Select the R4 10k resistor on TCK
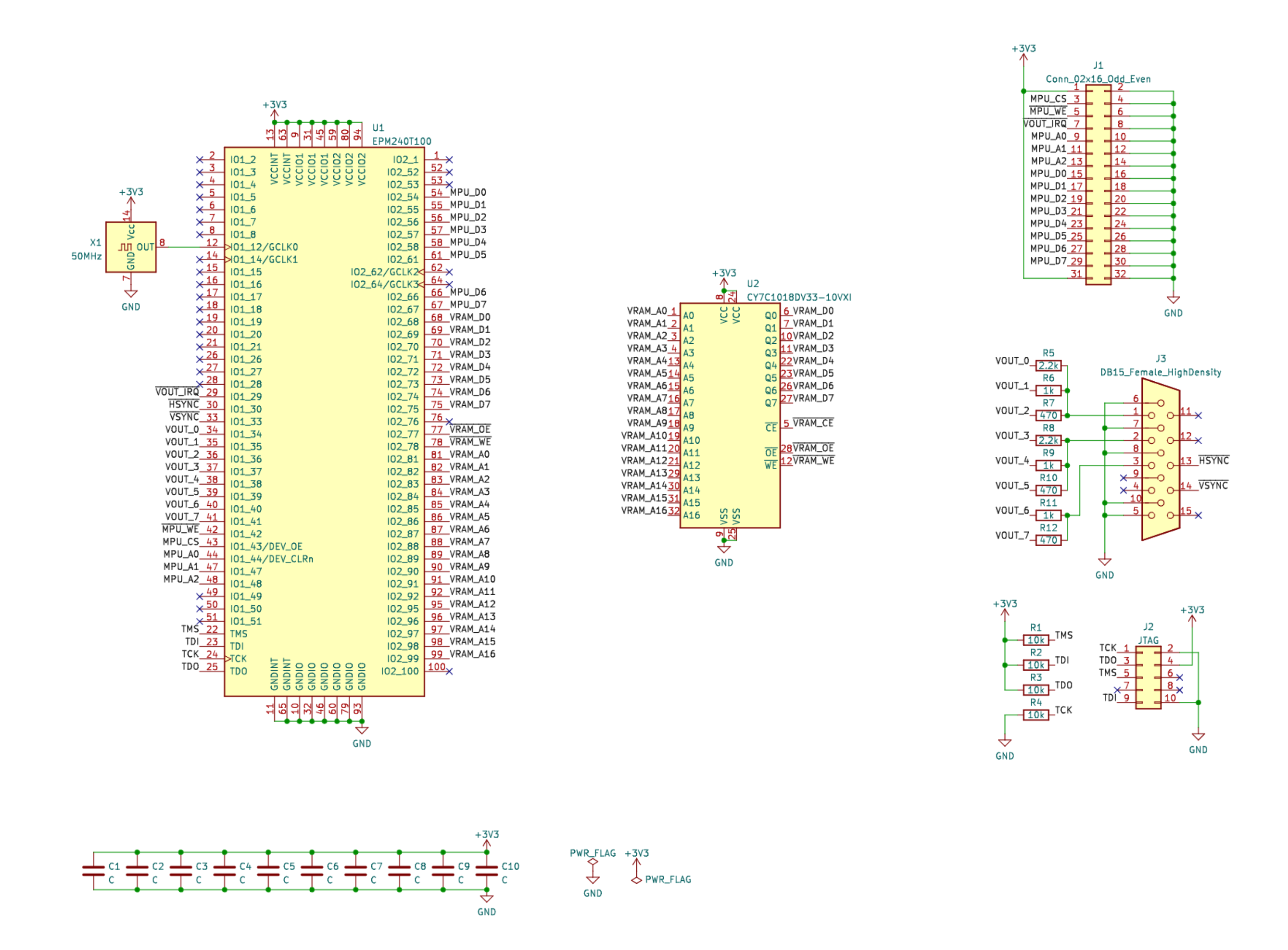The width and height of the screenshot is (1288, 950). pyautogui.click(x=1035, y=715)
